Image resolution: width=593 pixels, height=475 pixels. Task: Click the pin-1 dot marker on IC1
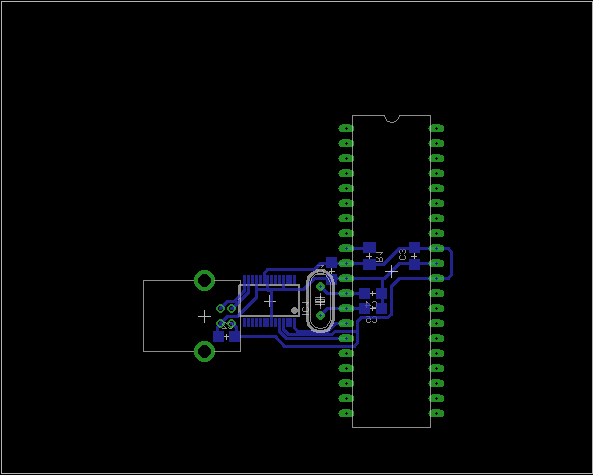[294, 310]
